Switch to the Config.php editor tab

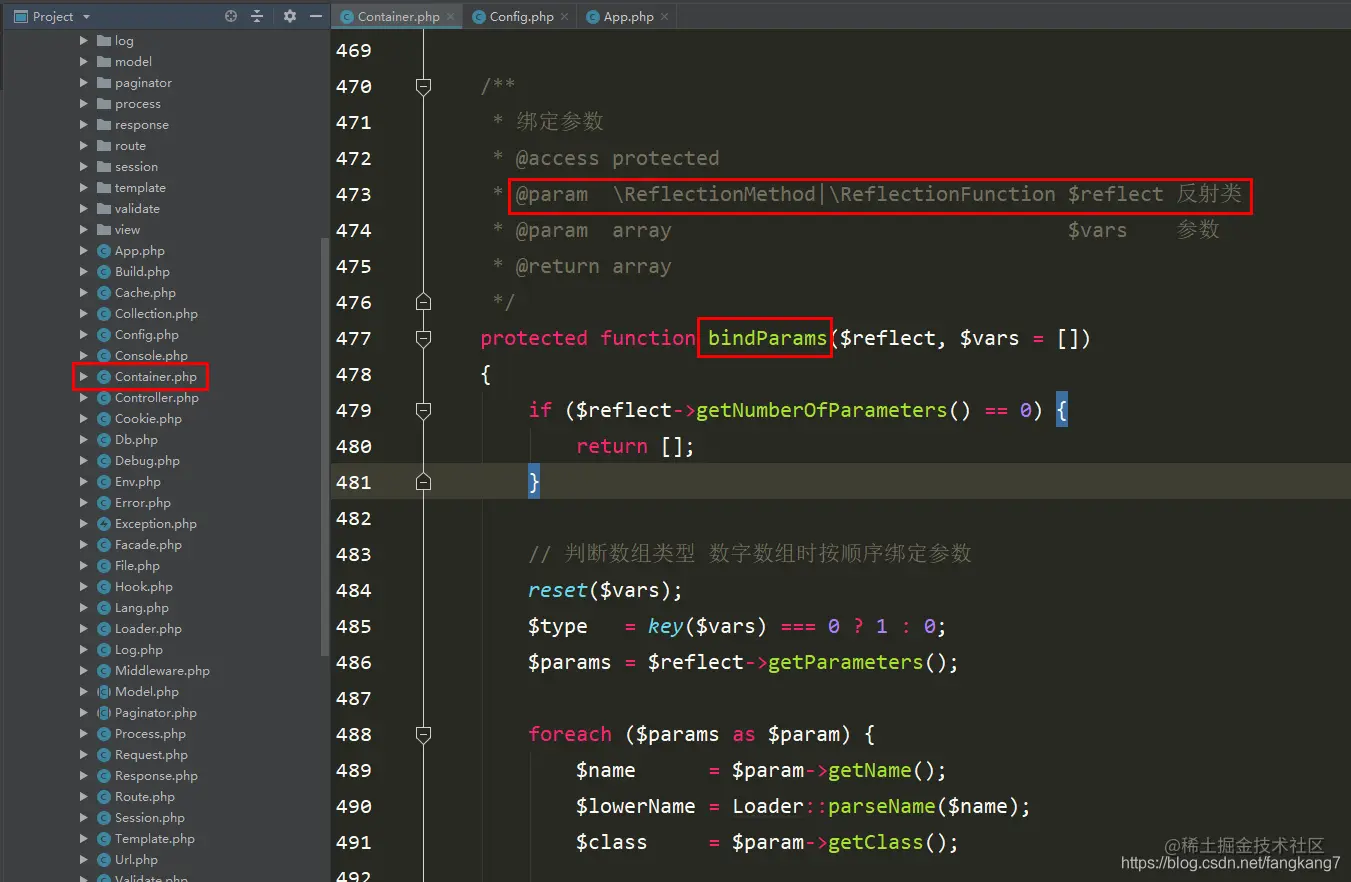click(x=520, y=17)
